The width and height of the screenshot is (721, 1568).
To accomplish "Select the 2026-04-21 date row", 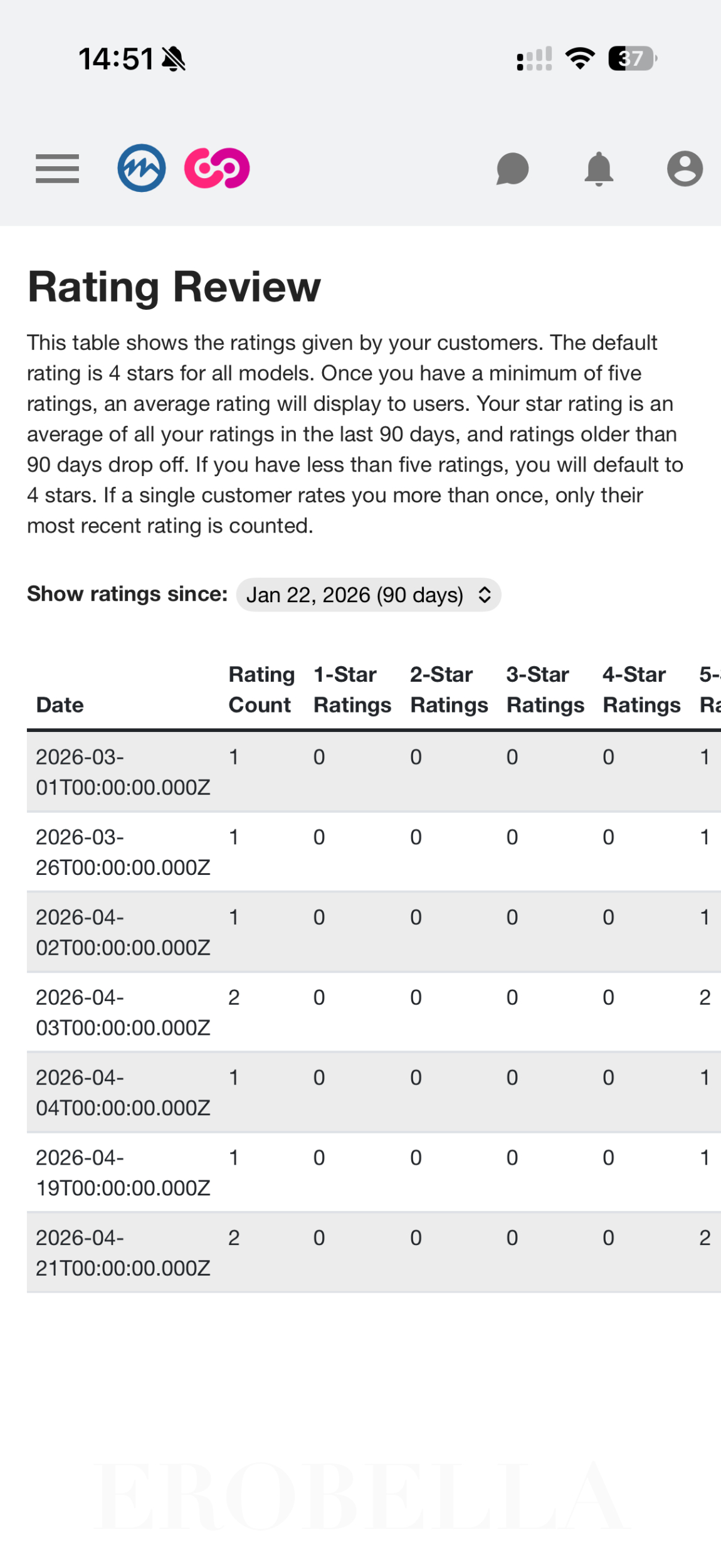I will pyautogui.click(x=123, y=1253).
